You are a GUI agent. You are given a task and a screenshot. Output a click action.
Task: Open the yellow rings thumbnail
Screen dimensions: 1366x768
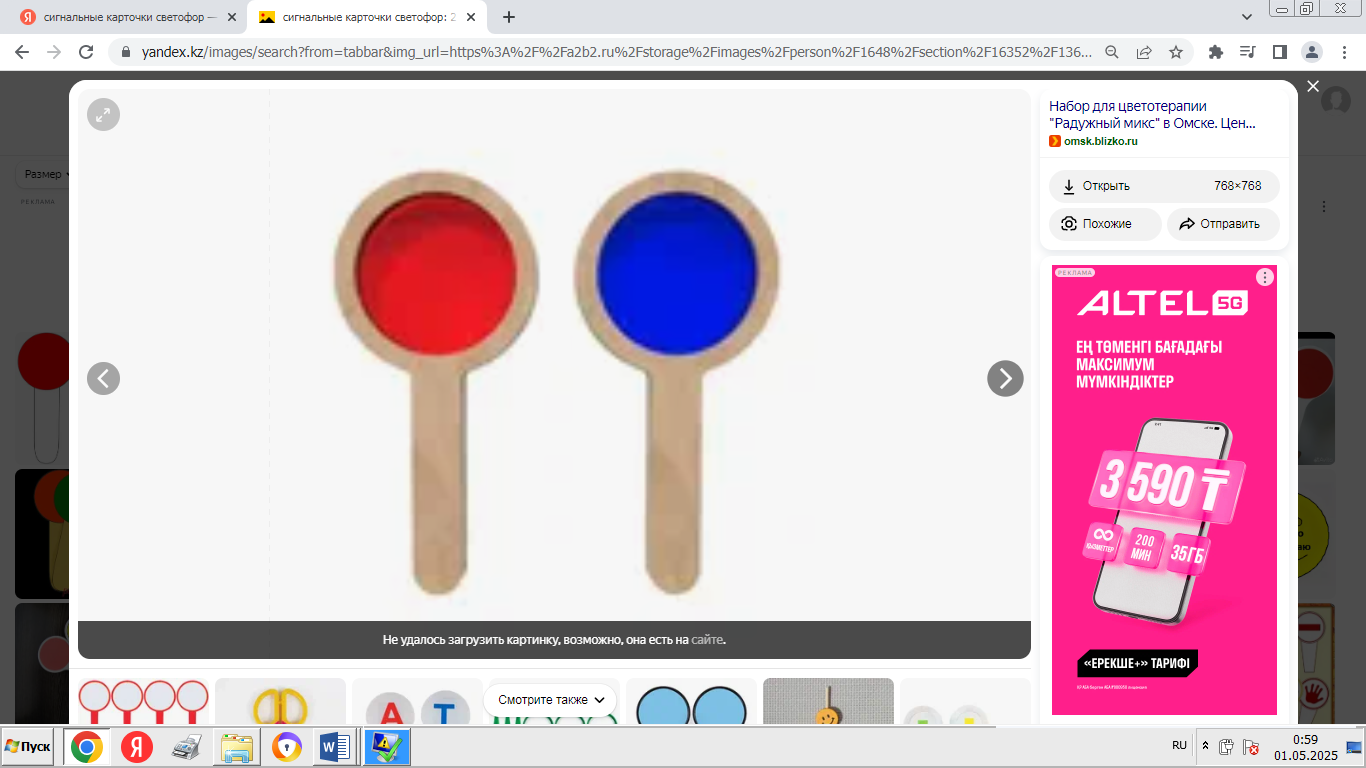pos(280,701)
